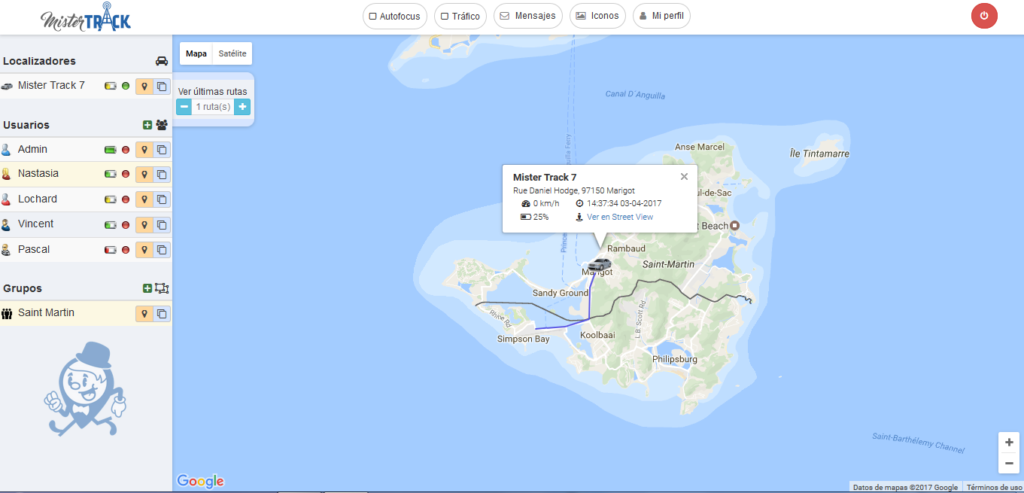
Task: Click the 1 ruta(s) field
Action: (x=213, y=106)
